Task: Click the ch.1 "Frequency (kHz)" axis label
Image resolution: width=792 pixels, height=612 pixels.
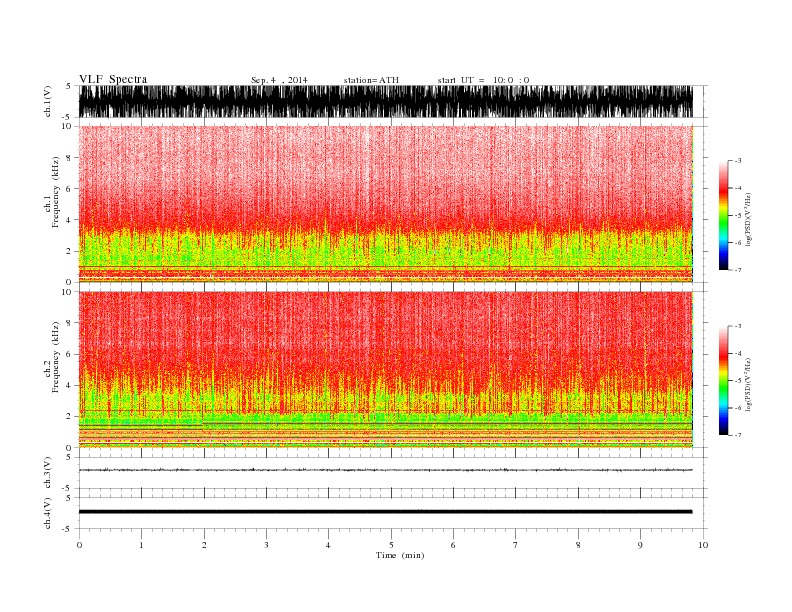Action: (56, 192)
